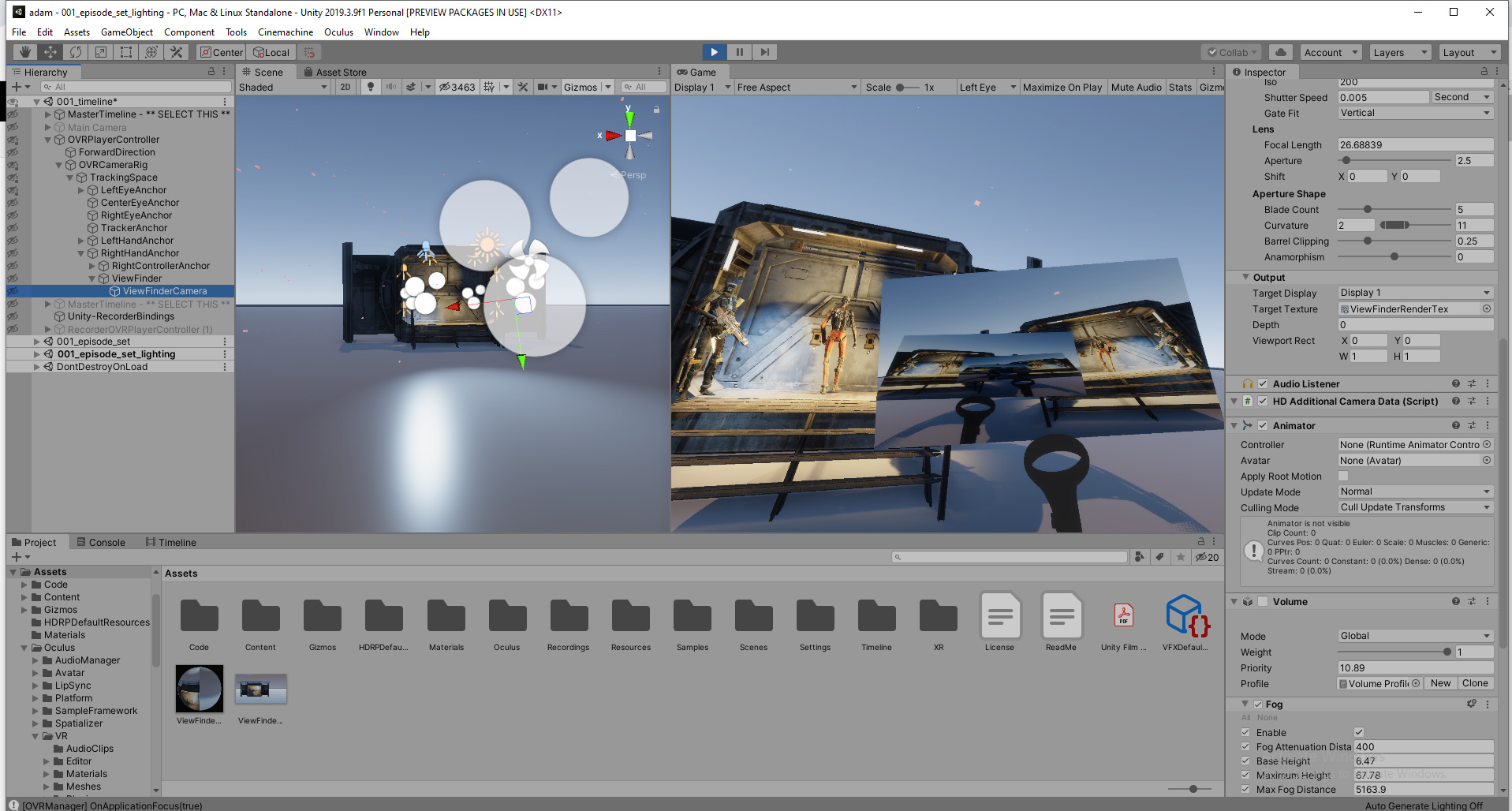Enable Apply Root Motion on Animator
Viewport: 1512px width, 811px height.
[x=1343, y=476]
